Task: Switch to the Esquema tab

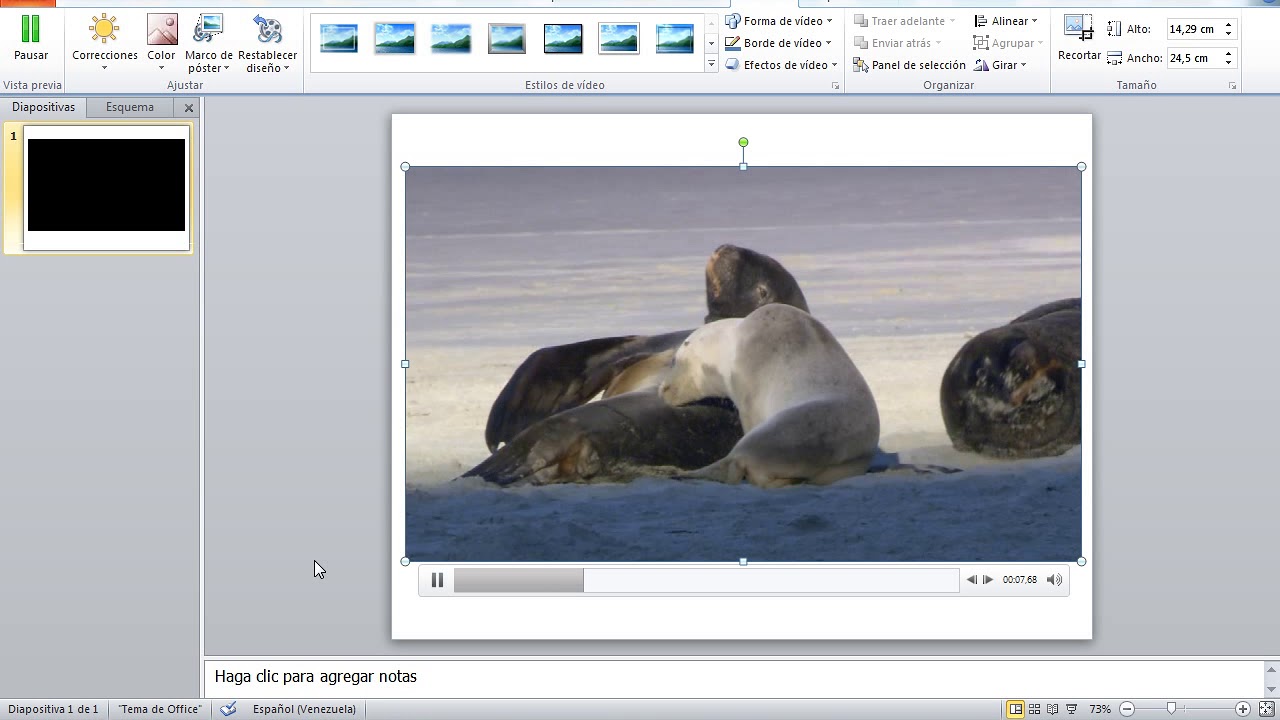Action: click(x=130, y=107)
